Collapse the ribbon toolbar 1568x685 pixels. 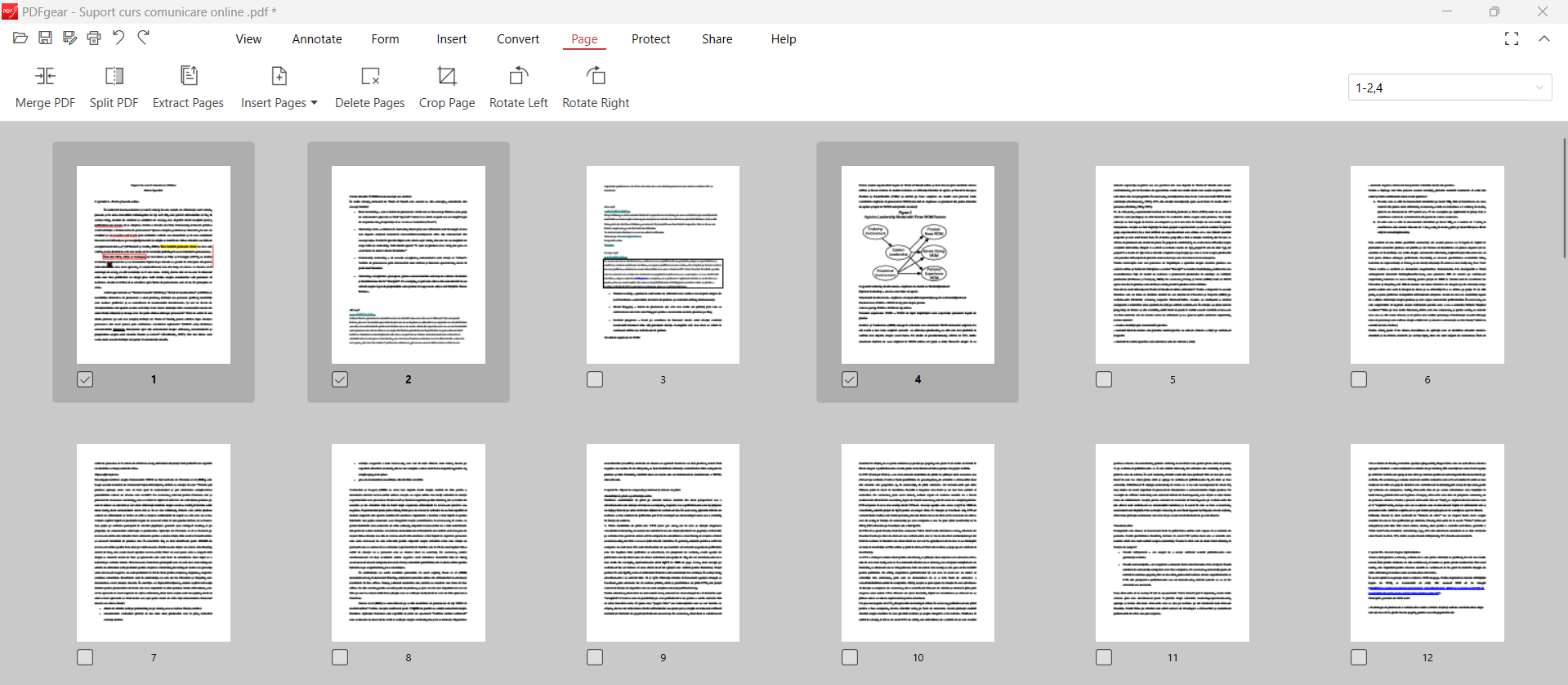coord(1544,38)
